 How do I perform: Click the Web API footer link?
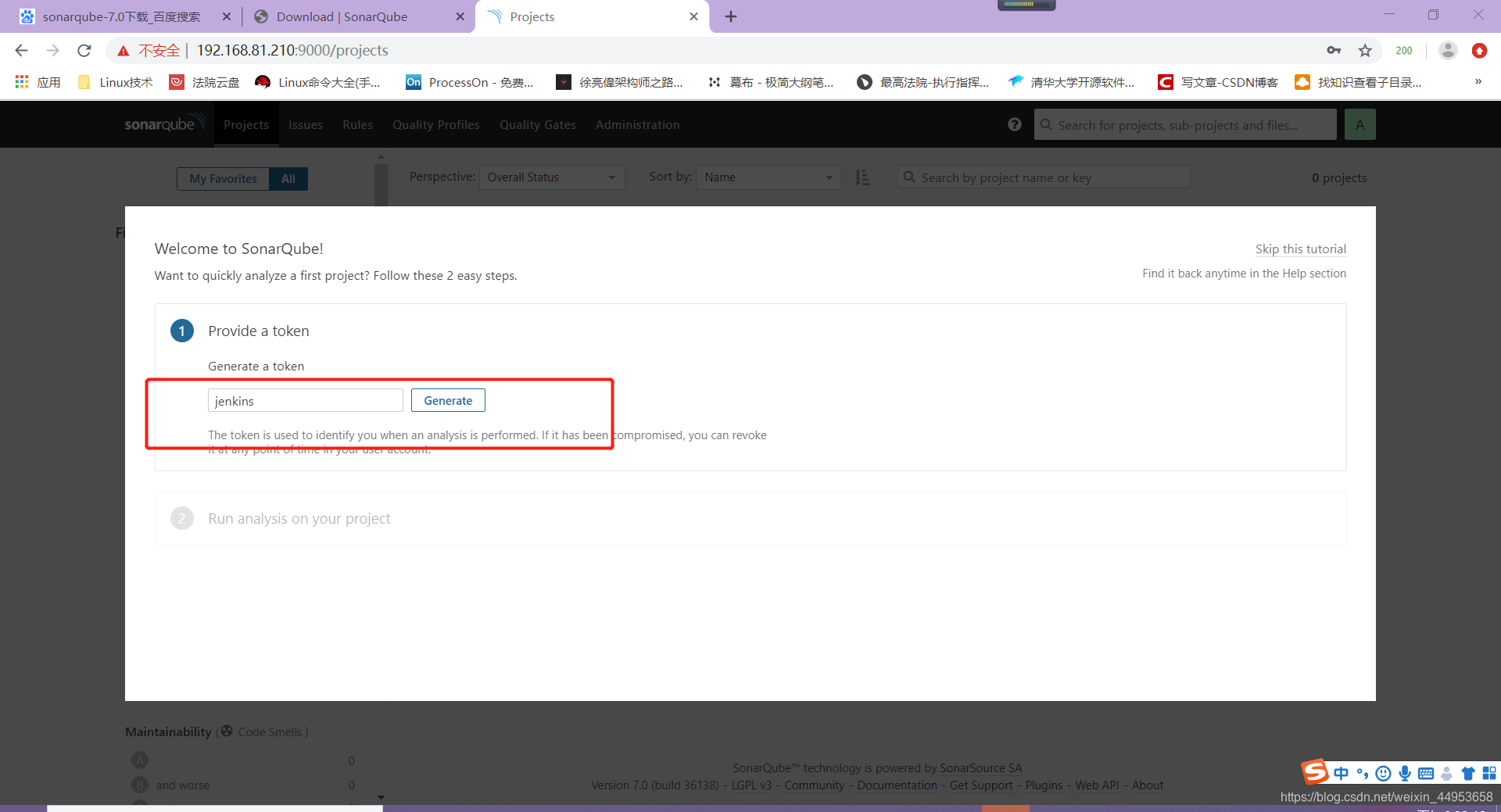[1097, 785]
